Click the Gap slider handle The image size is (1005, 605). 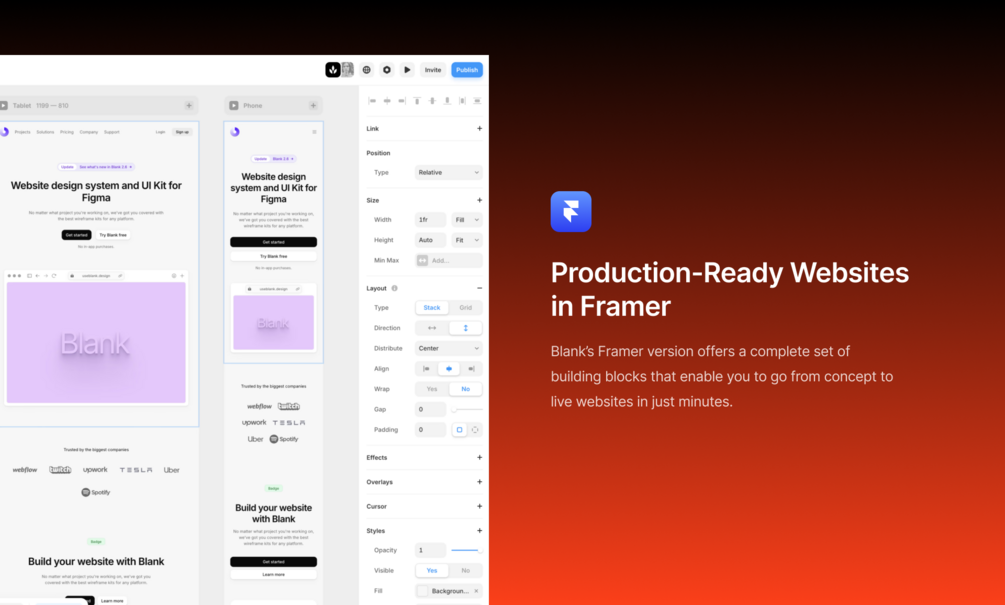(454, 410)
